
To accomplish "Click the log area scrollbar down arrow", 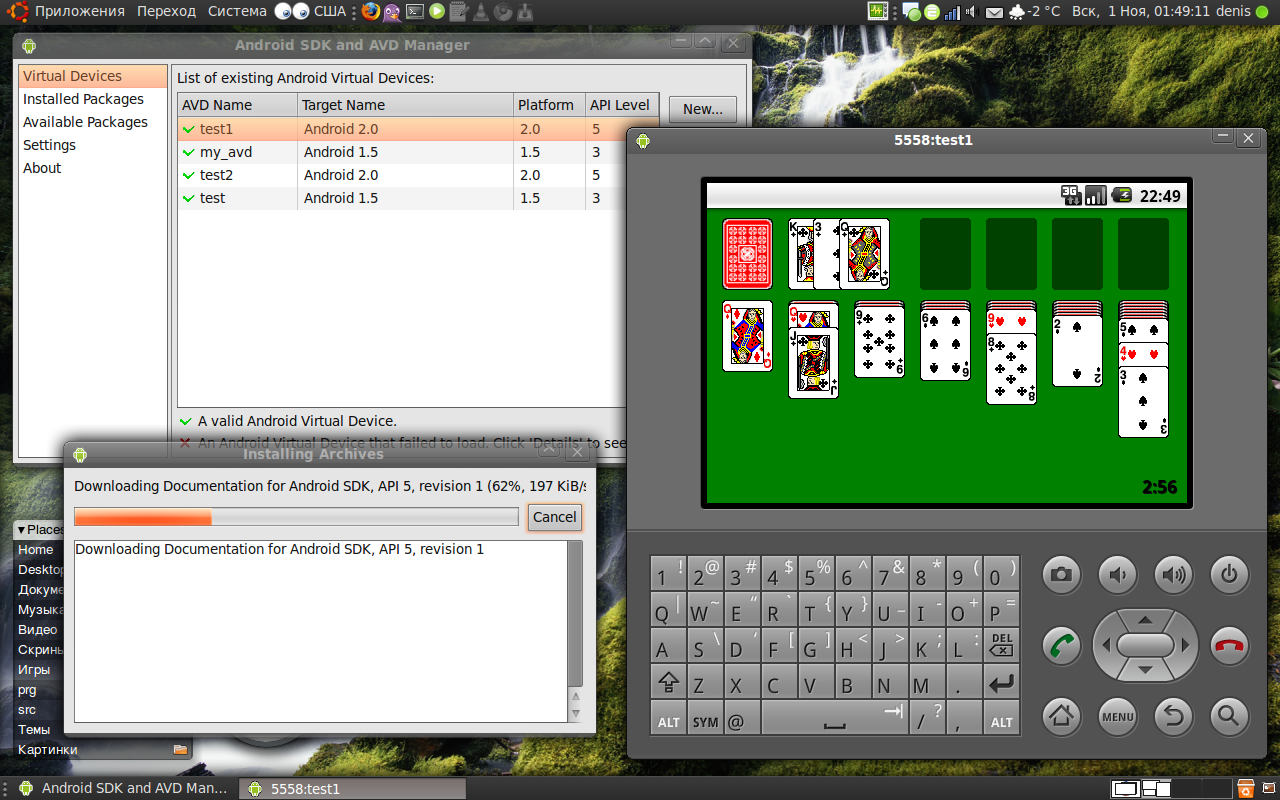I will point(575,713).
